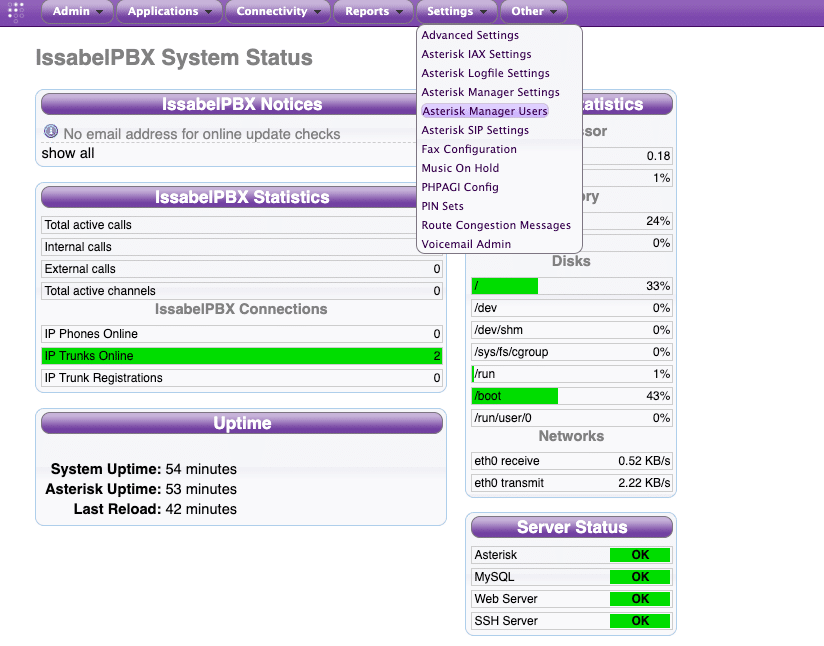This screenshot has height=646, width=824.
Task: Open the Admin dropdown menu
Action: [77, 12]
